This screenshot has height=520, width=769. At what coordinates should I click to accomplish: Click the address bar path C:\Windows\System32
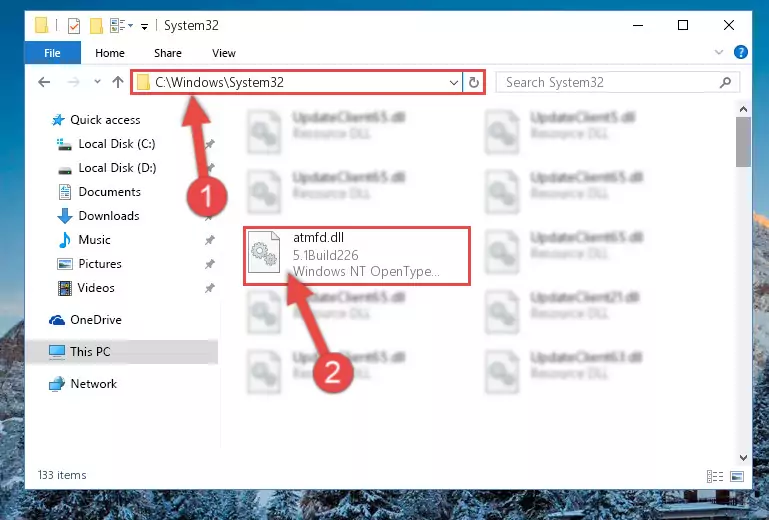pyautogui.click(x=219, y=82)
